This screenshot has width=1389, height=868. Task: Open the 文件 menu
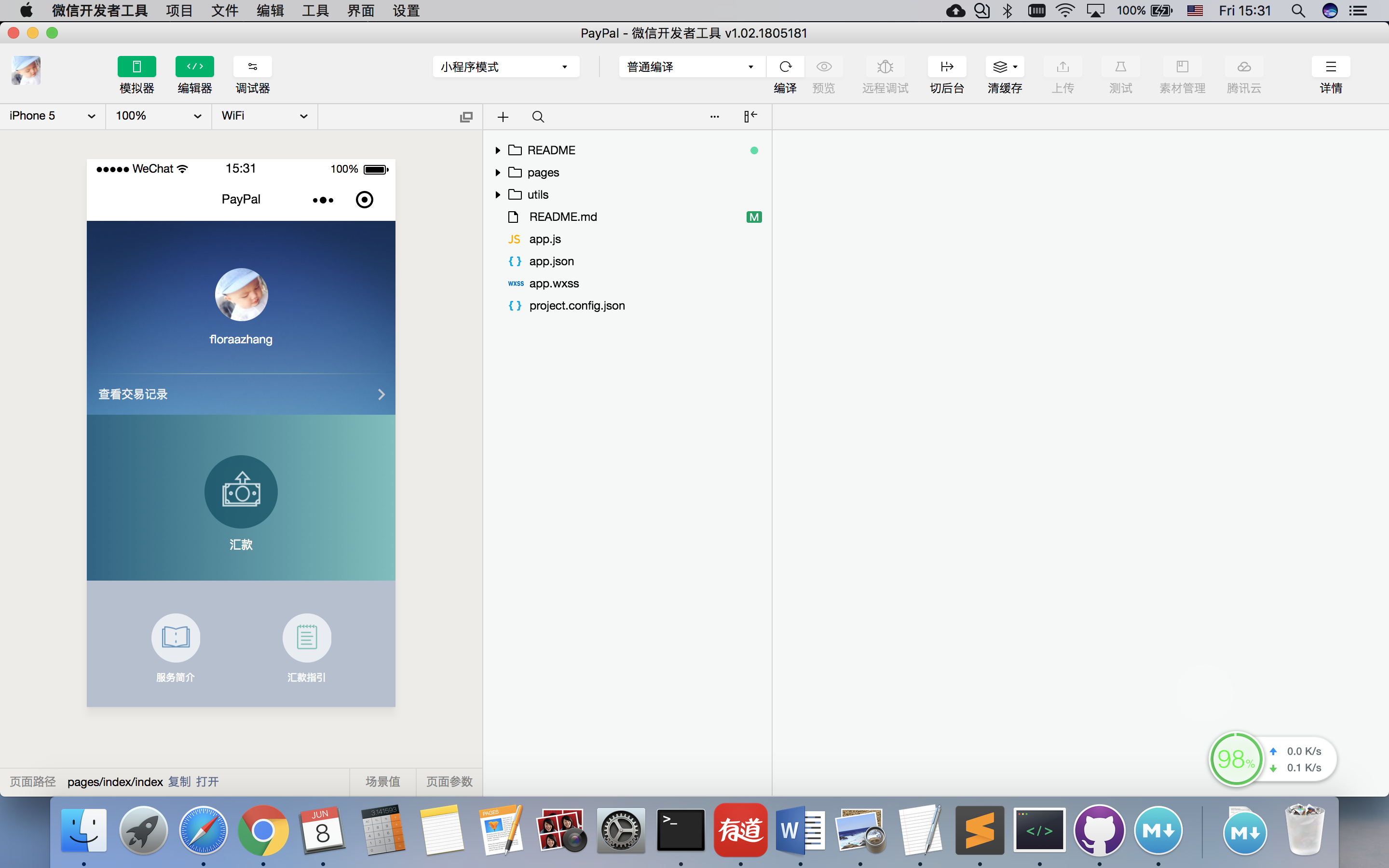click(224, 10)
